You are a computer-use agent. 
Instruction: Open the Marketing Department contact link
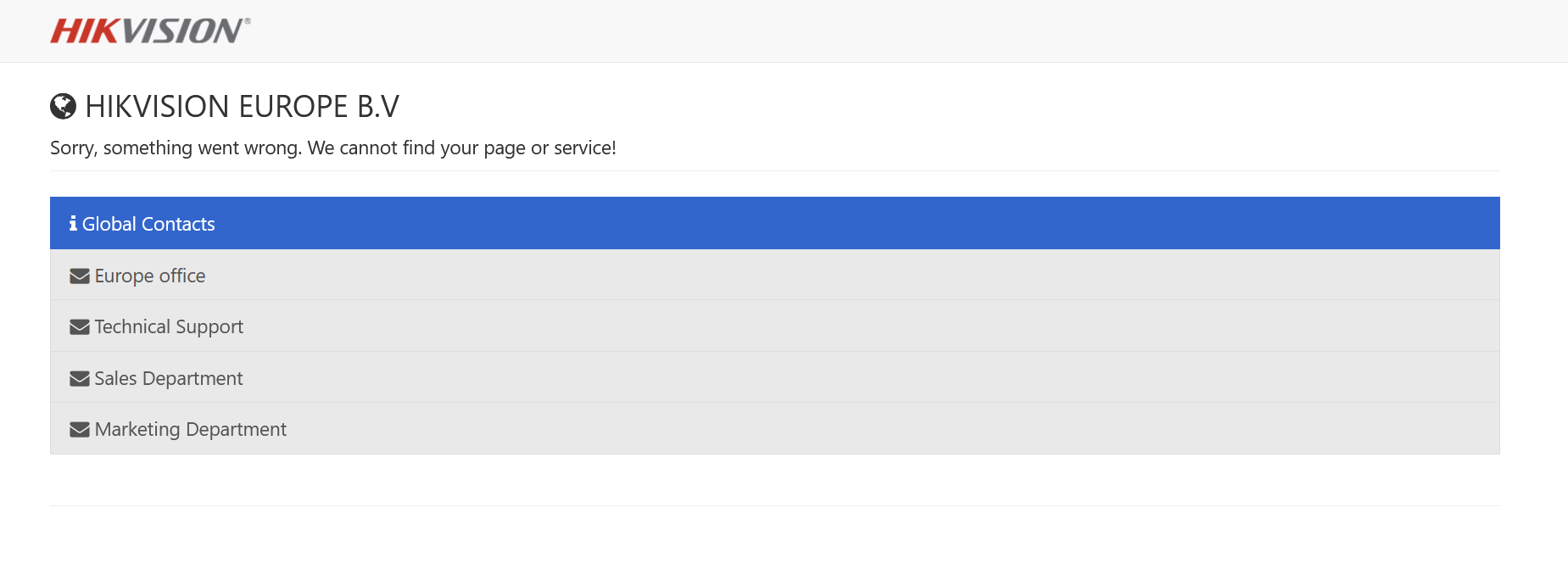click(191, 430)
